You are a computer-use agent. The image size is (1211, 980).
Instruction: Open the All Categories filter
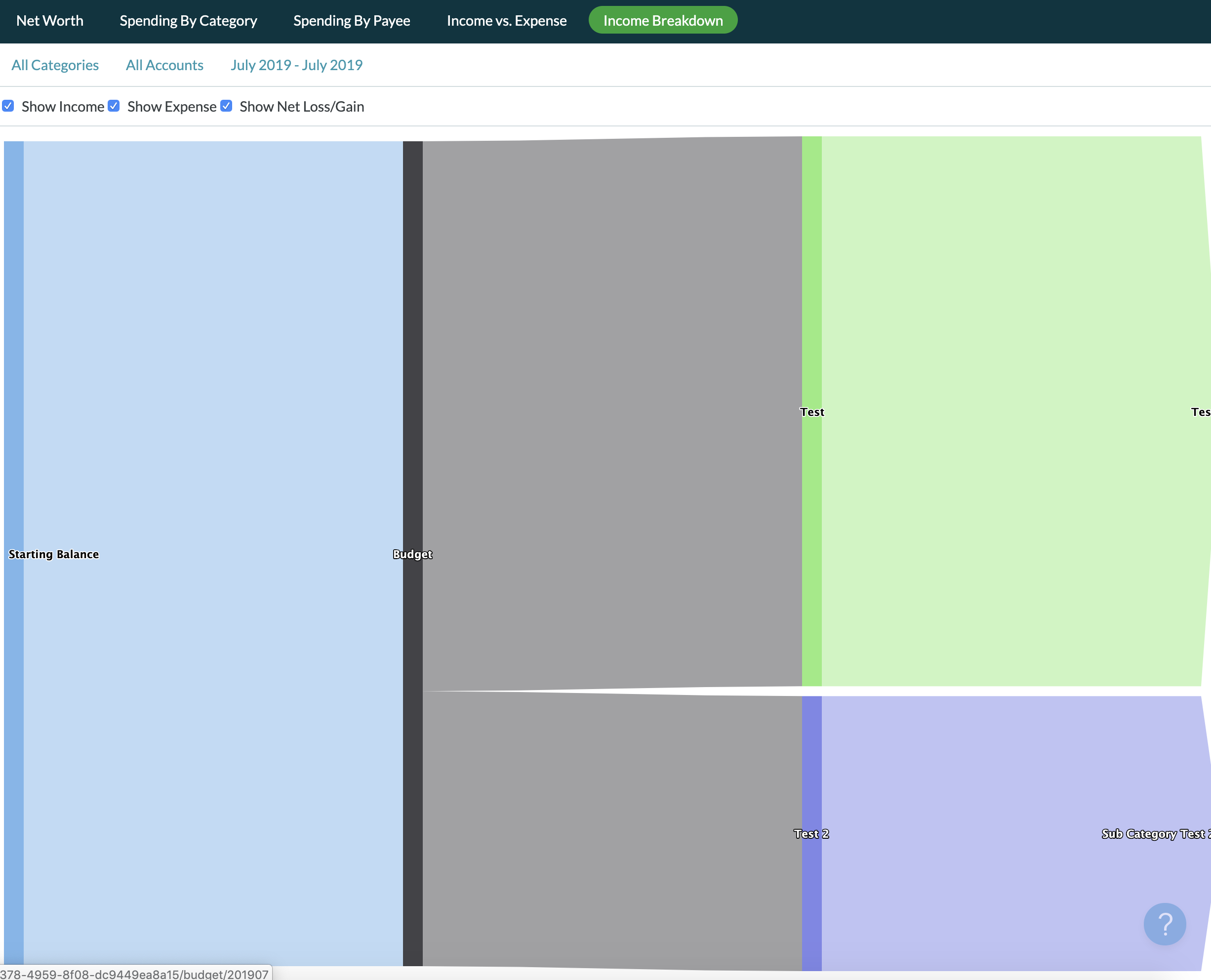[55, 65]
